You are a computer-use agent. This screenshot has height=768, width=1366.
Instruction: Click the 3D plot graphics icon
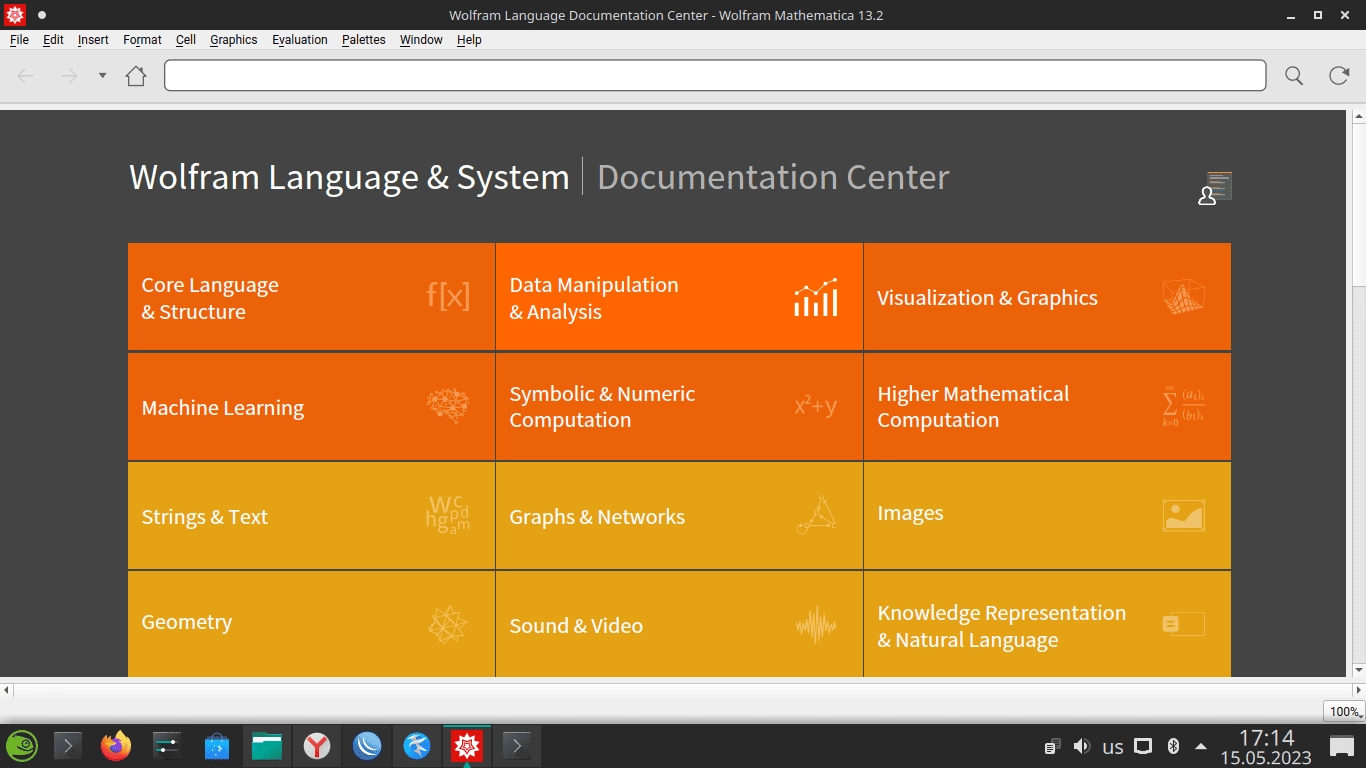pos(1184,297)
